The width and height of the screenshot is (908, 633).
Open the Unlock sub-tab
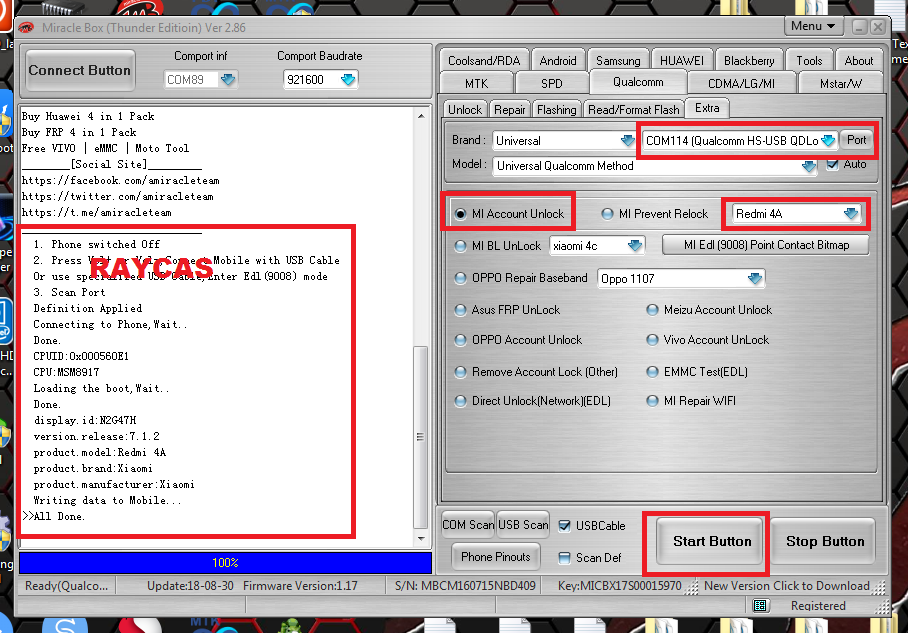coord(465,109)
